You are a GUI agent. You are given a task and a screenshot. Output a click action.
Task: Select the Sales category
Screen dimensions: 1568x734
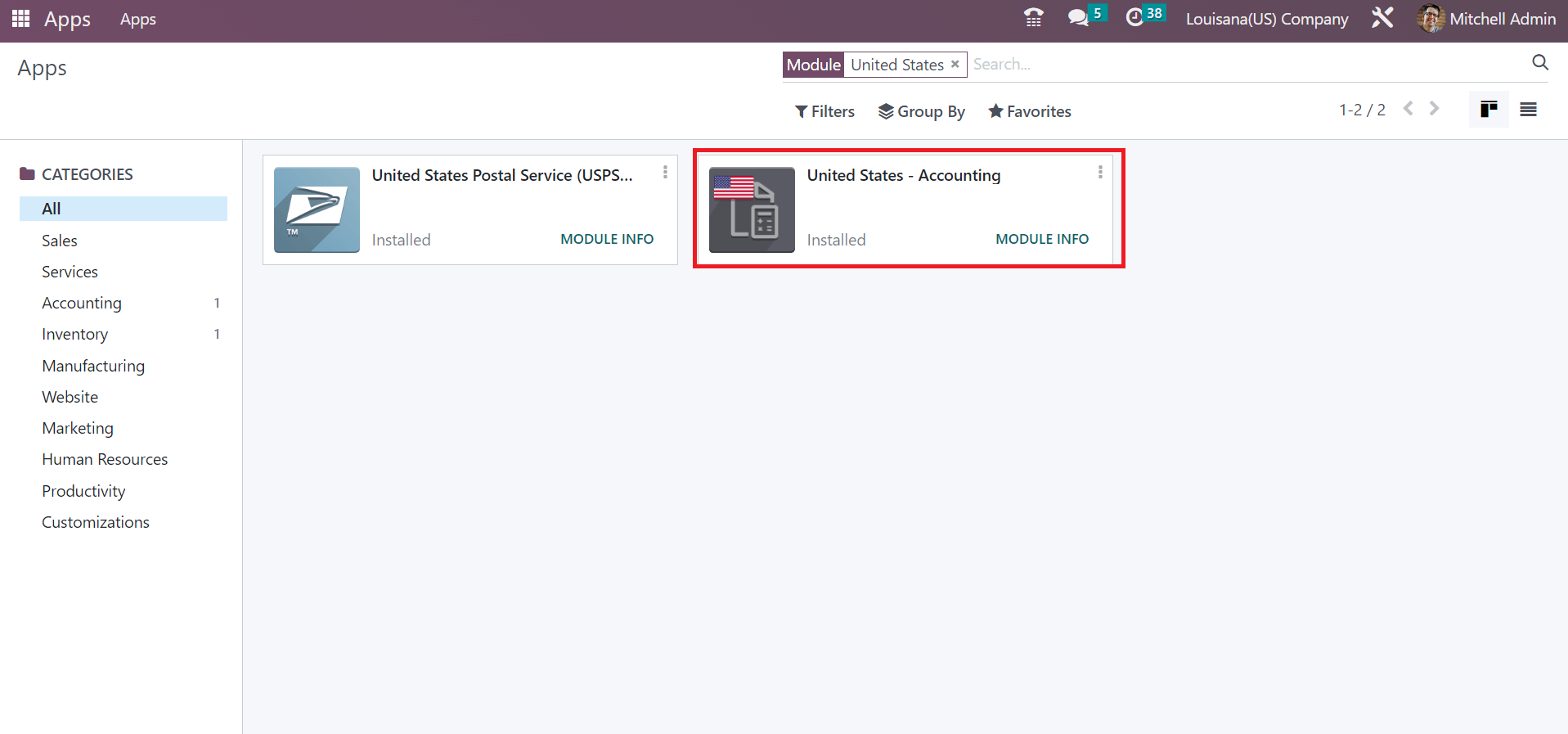(x=124, y=241)
